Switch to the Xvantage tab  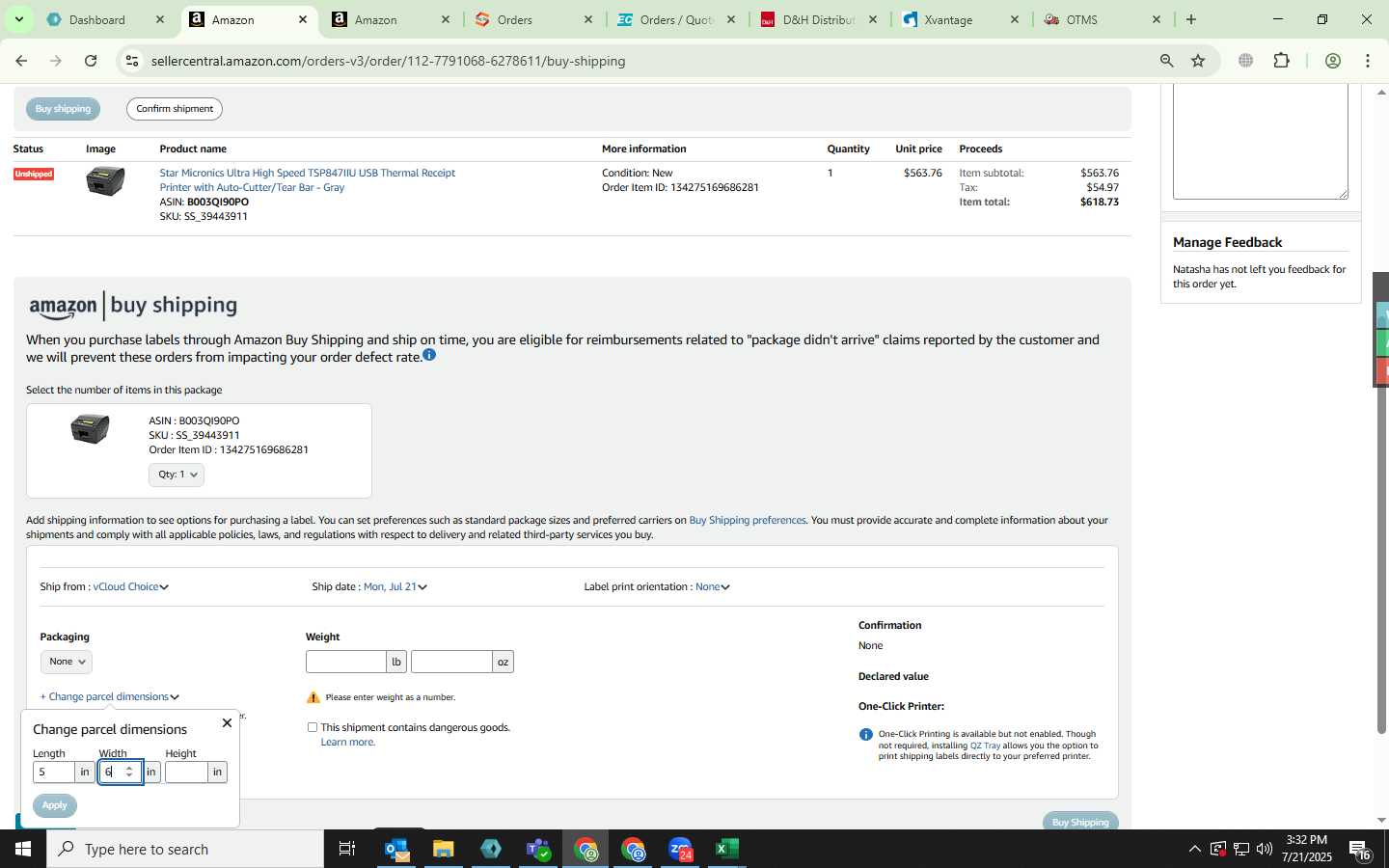point(948,19)
